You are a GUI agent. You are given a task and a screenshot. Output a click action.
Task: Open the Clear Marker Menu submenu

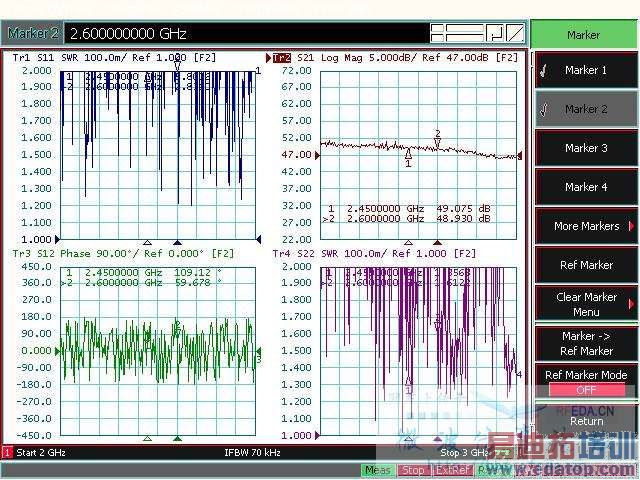(x=585, y=303)
